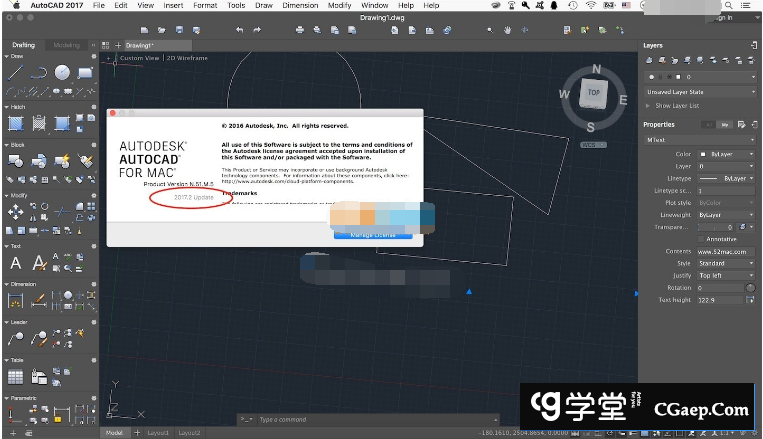This screenshot has width=763, height=439.
Task: Select the Move tool in Modify panel
Action: point(16,212)
